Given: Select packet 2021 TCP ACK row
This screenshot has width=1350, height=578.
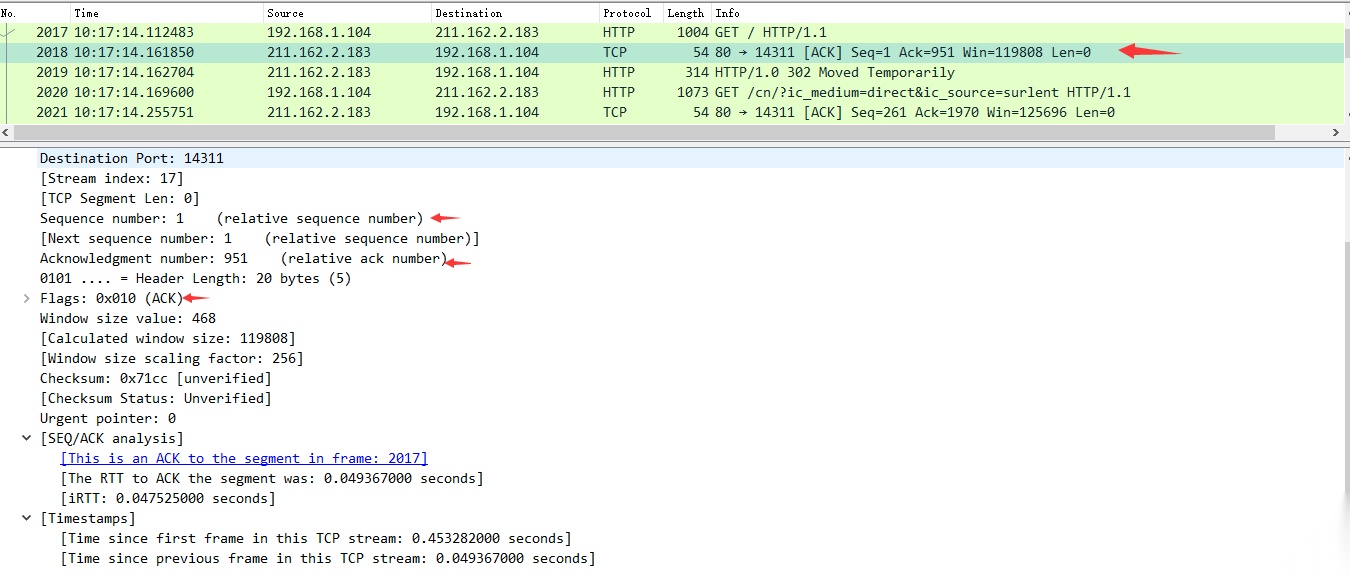Looking at the screenshot, I should point(672,112).
